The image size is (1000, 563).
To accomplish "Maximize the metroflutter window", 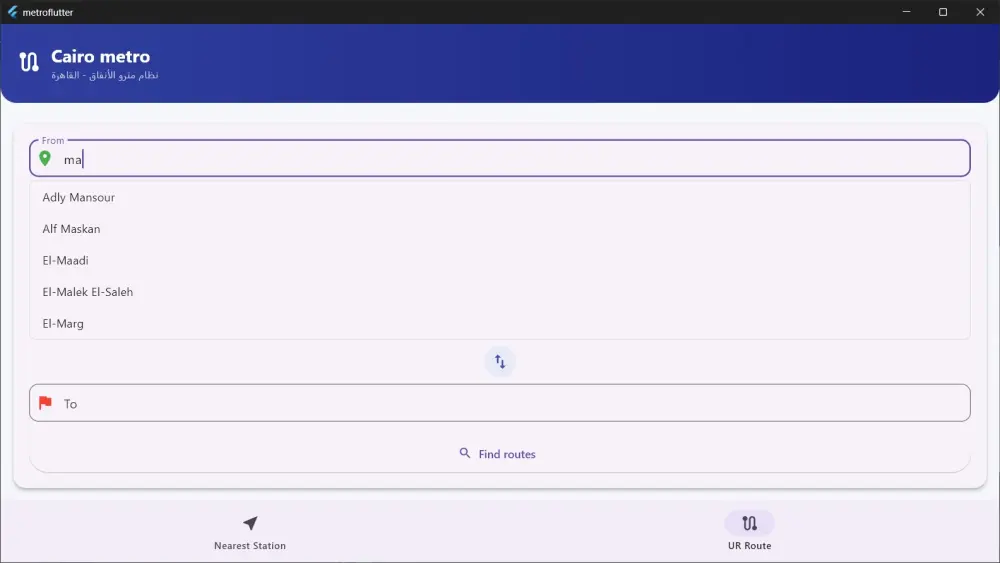I will [x=943, y=12].
